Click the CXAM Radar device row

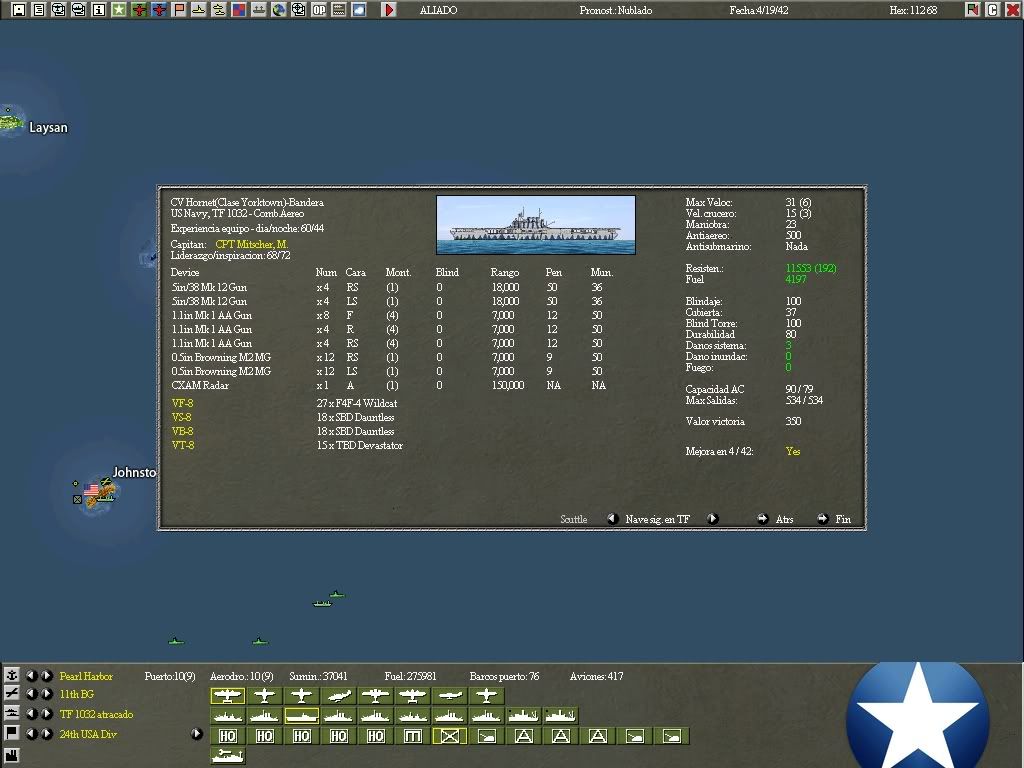pyautogui.click(x=389, y=385)
